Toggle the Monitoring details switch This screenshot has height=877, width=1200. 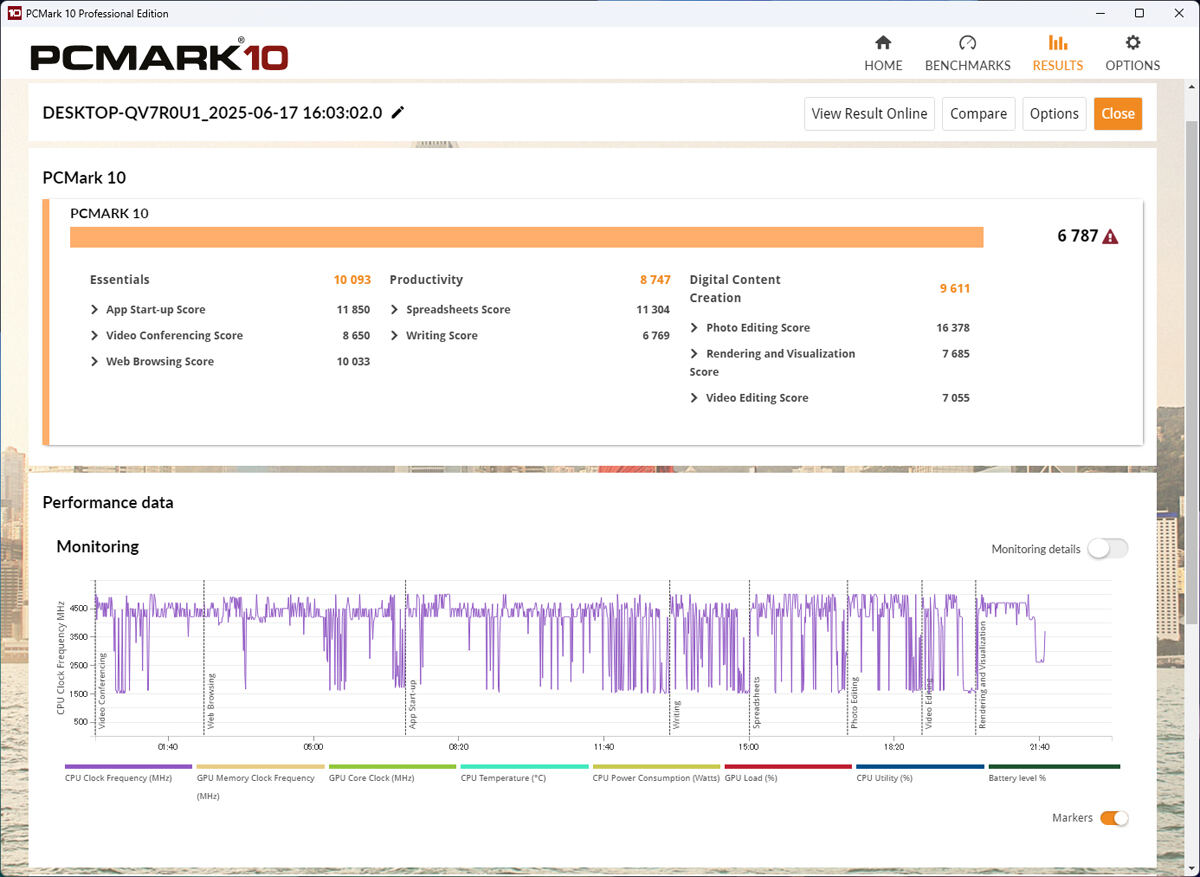point(1107,548)
